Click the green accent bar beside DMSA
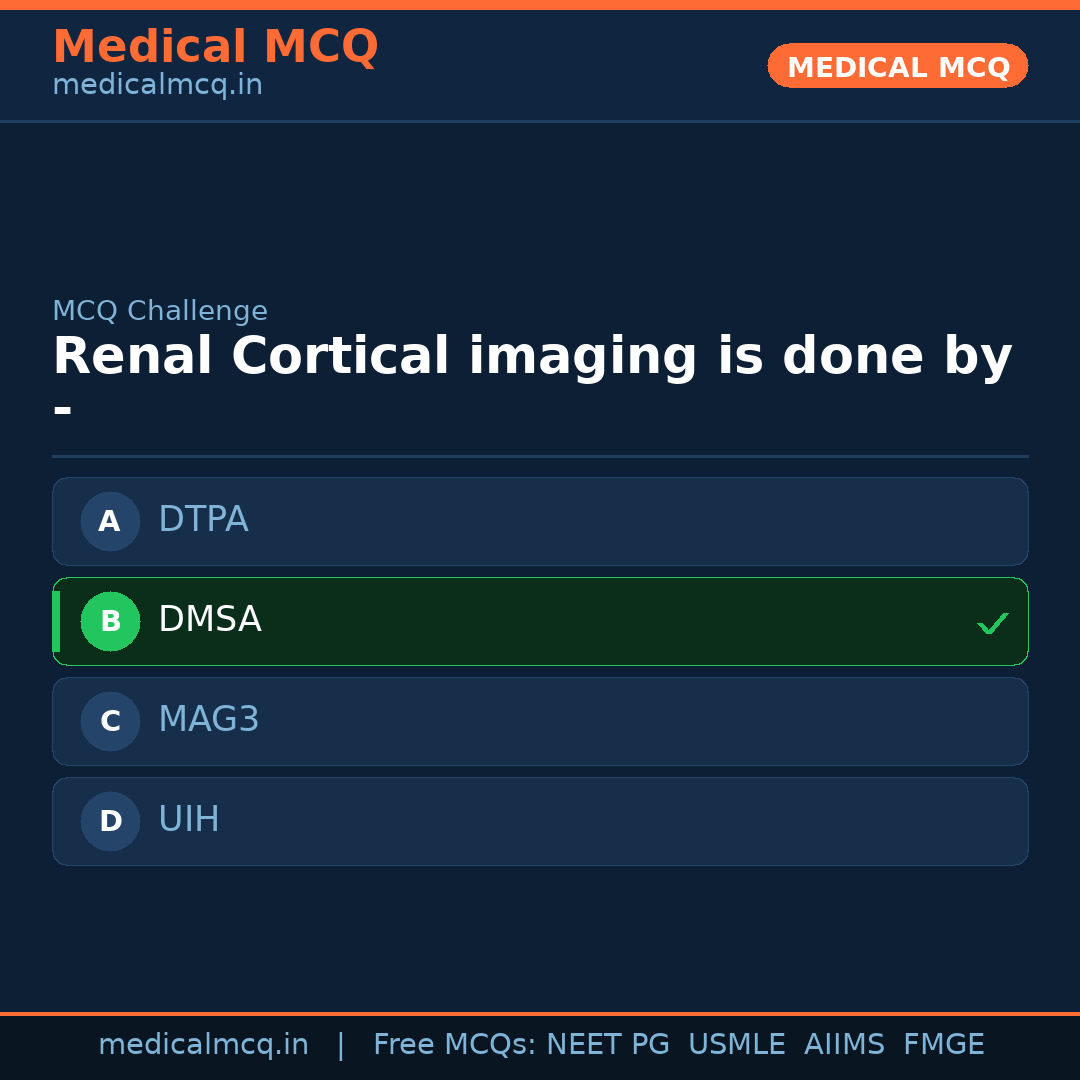Screen dimensions: 1080x1080 tap(57, 621)
